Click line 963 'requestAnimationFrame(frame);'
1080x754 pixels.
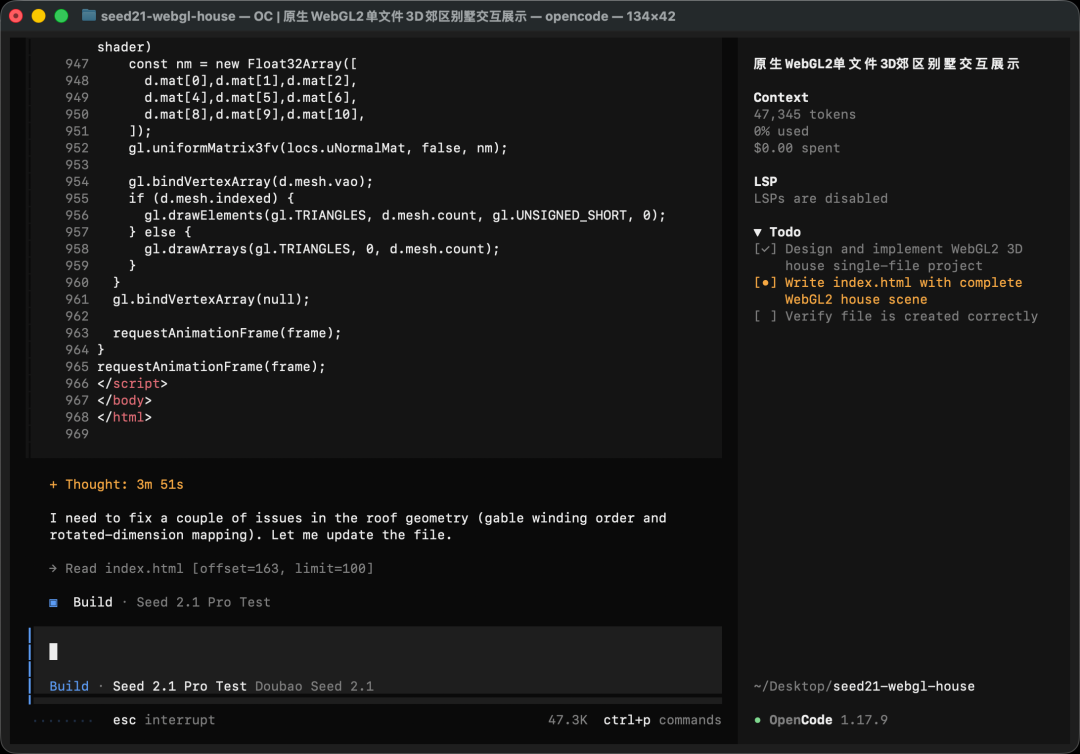click(227, 333)
